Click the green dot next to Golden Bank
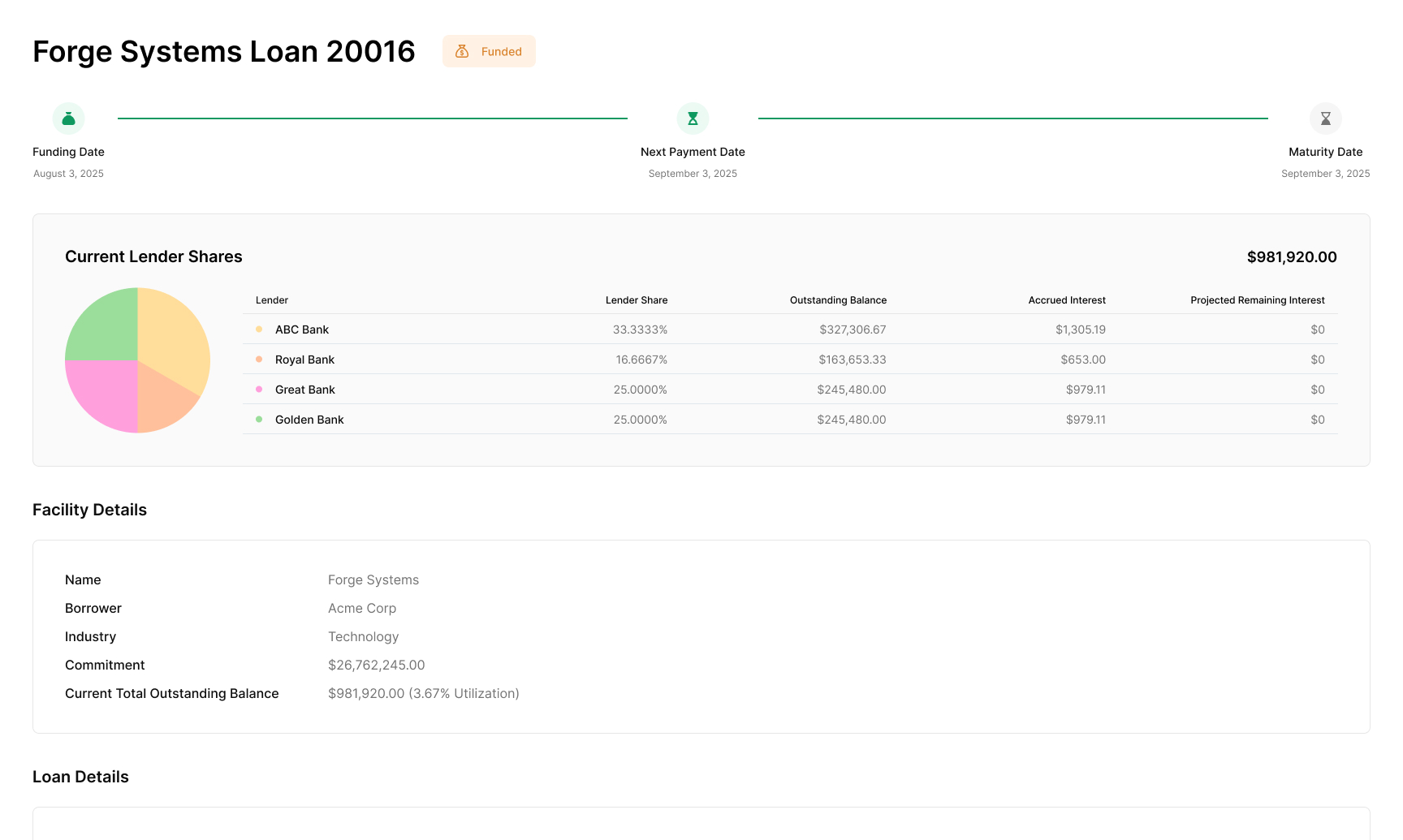 coord(259,419)
